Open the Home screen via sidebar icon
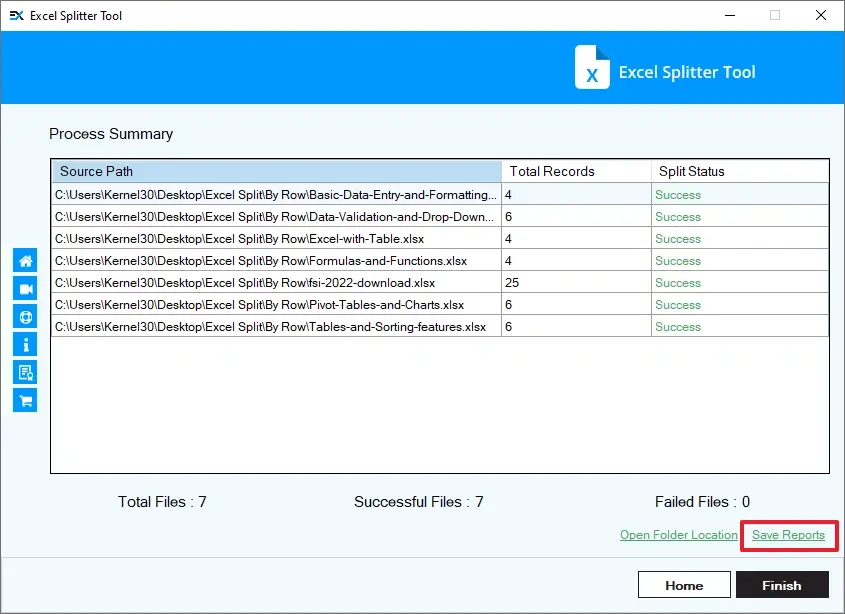Screen dimensions: 845x614 point(24,260)
